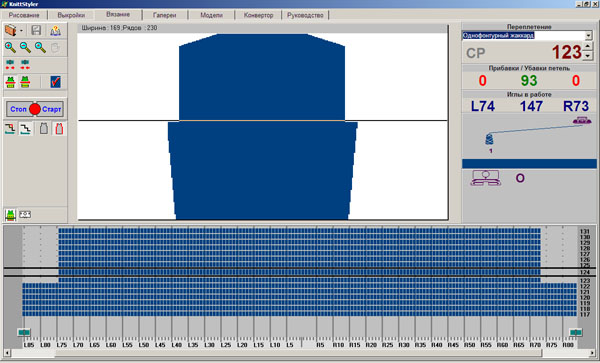Click the 147 needles in work value
The image size is (600, 363).
click(531, 106)
